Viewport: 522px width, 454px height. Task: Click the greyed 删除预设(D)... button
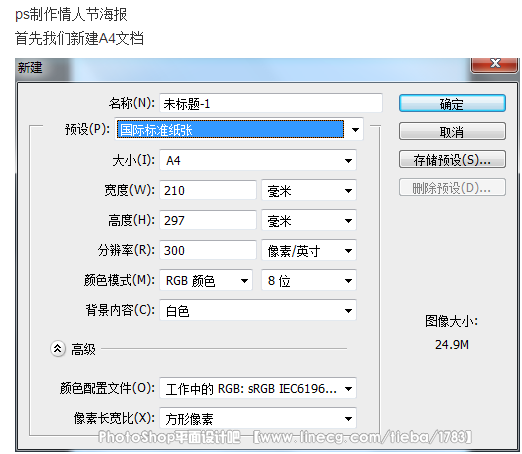point(452,187)
